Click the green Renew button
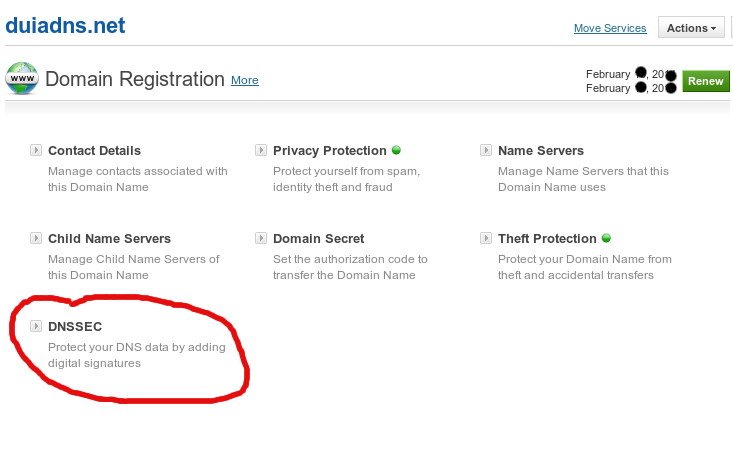The width and height of the screenshot is (733, 452). 705,81
